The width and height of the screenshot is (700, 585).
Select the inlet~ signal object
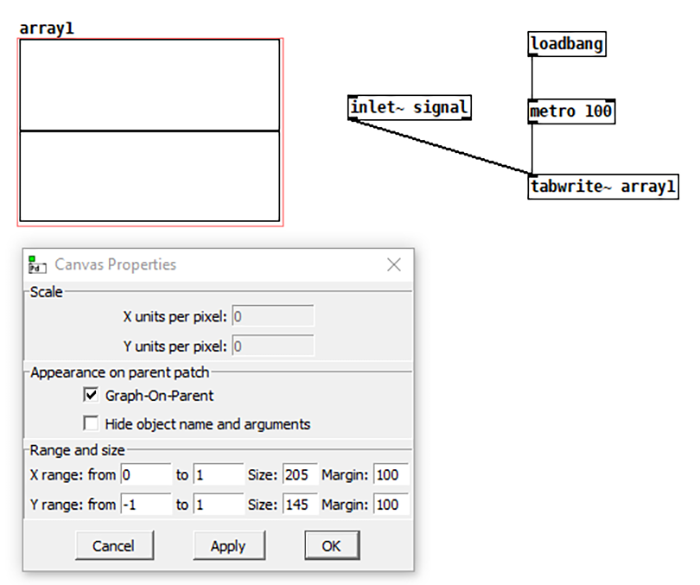click(x=409, y=107)
